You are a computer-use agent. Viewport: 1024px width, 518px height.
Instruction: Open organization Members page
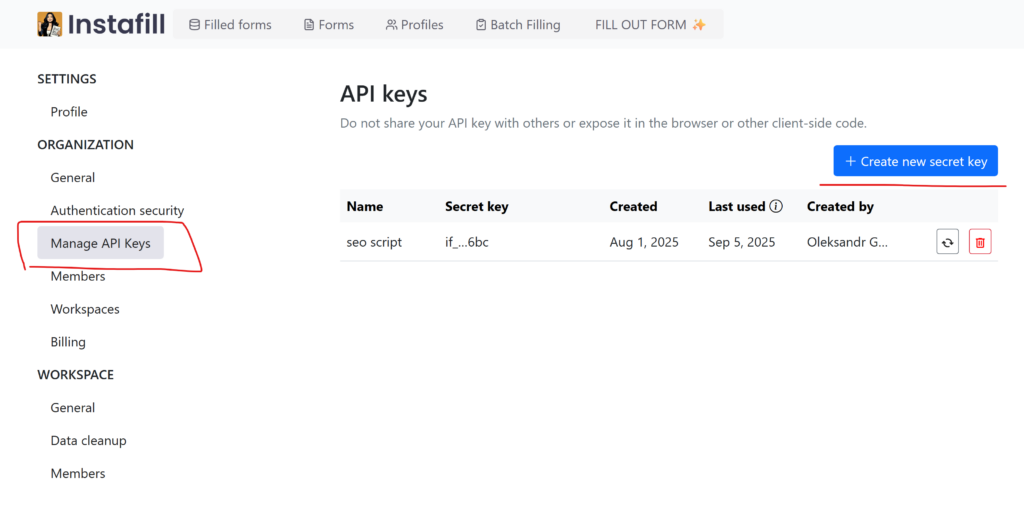click(x=78, y=276)
